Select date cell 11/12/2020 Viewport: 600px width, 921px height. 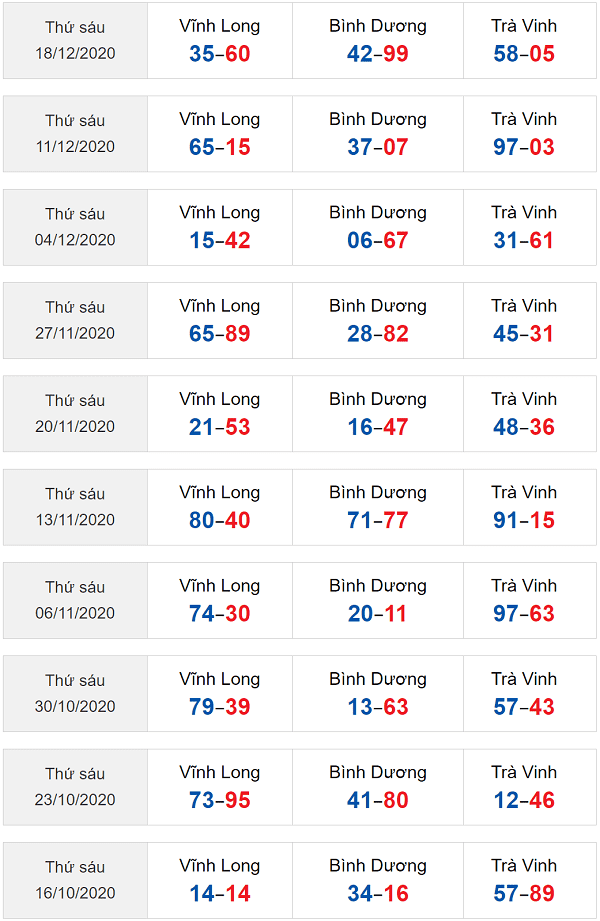click(75, 134)
